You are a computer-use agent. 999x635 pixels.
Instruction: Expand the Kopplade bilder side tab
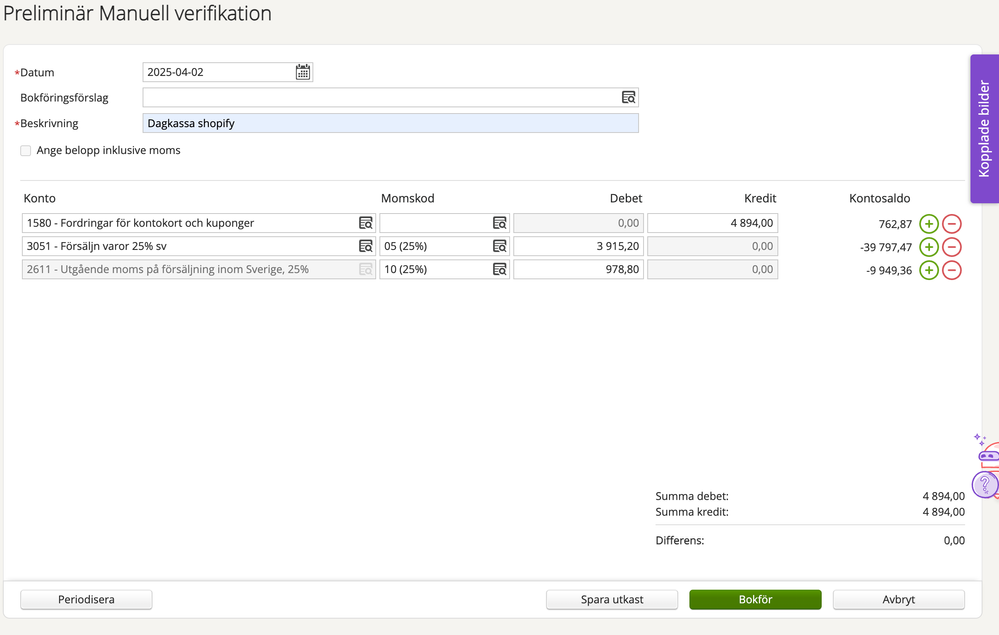984,129
